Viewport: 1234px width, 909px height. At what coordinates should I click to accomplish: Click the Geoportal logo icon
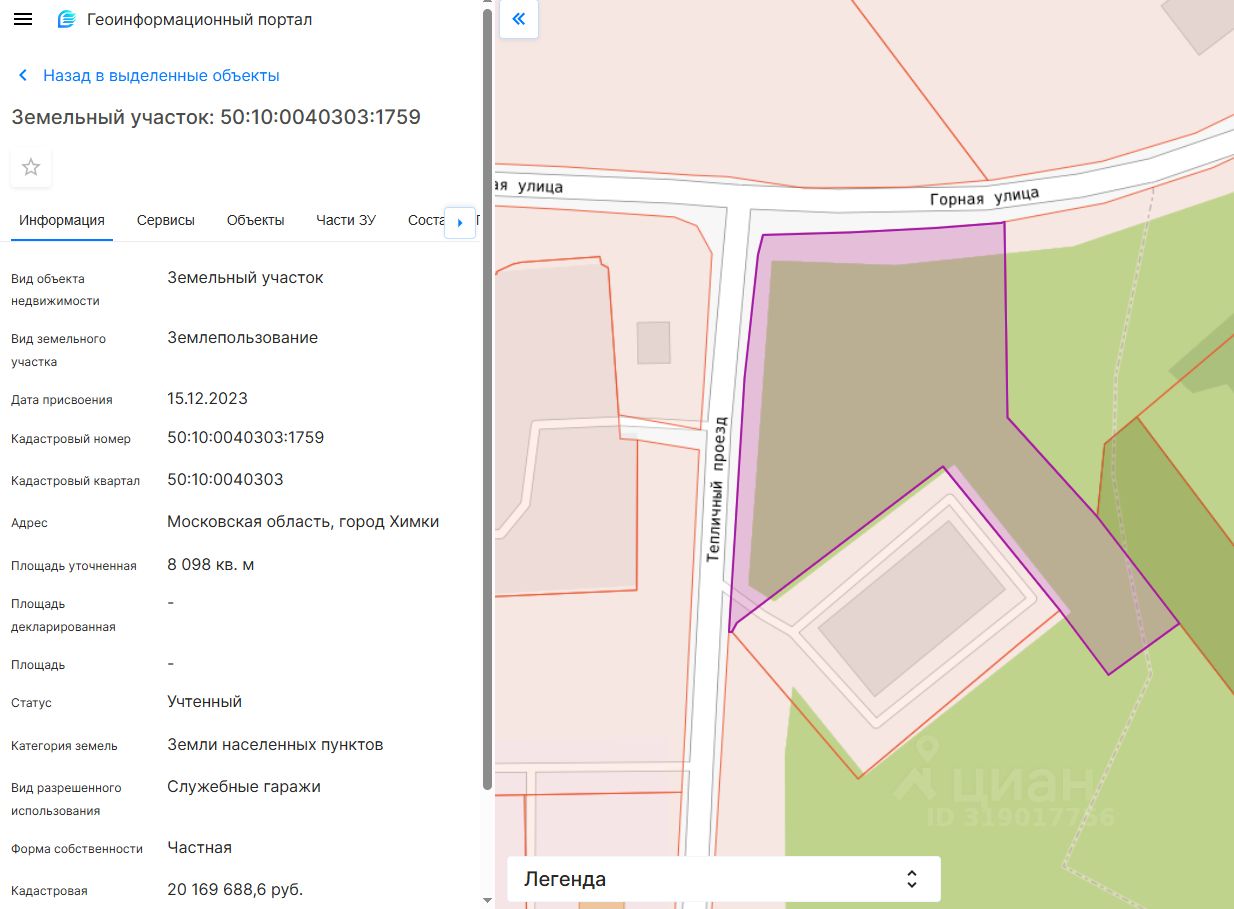[x=67, y=20]
